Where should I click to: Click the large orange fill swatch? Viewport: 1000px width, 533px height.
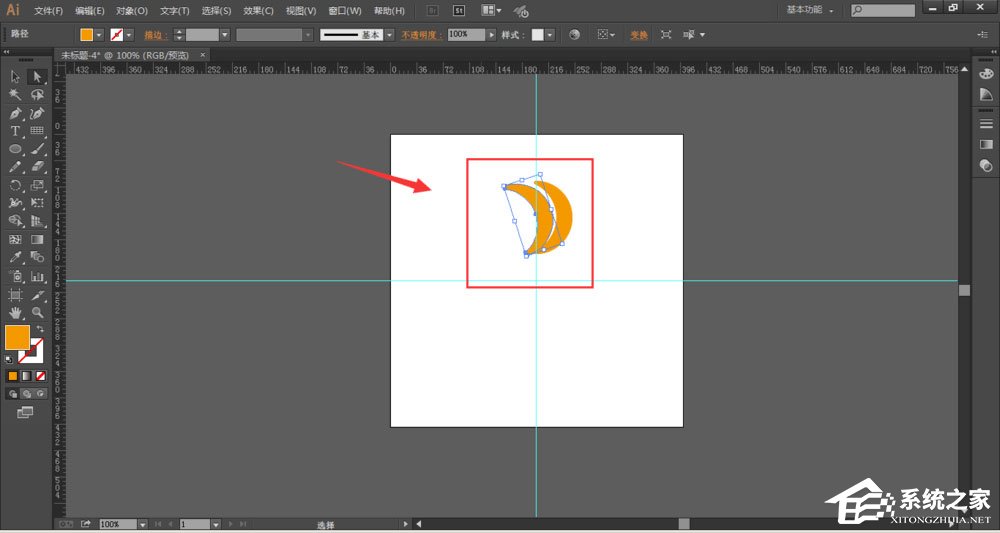pyautogui.click(x=17, y=337)
